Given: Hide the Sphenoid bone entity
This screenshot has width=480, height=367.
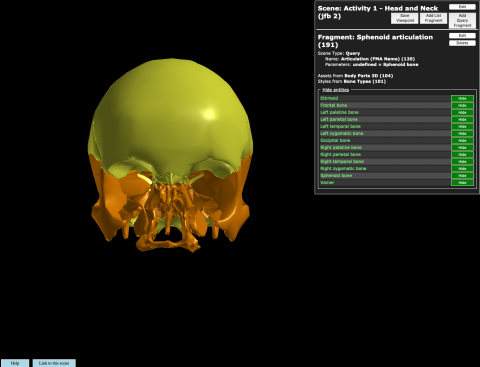Looking at the screenshot, I should [462, 175].
